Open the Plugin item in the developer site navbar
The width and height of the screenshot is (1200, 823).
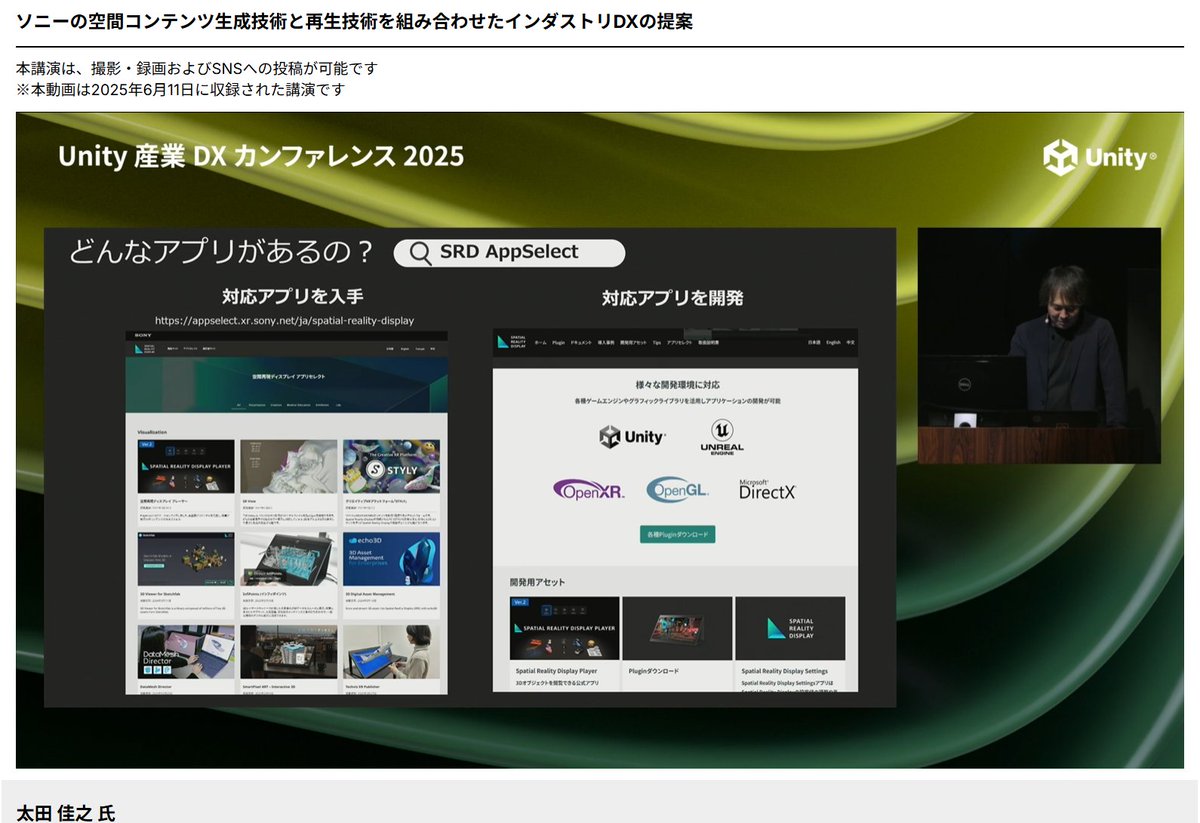559,342
